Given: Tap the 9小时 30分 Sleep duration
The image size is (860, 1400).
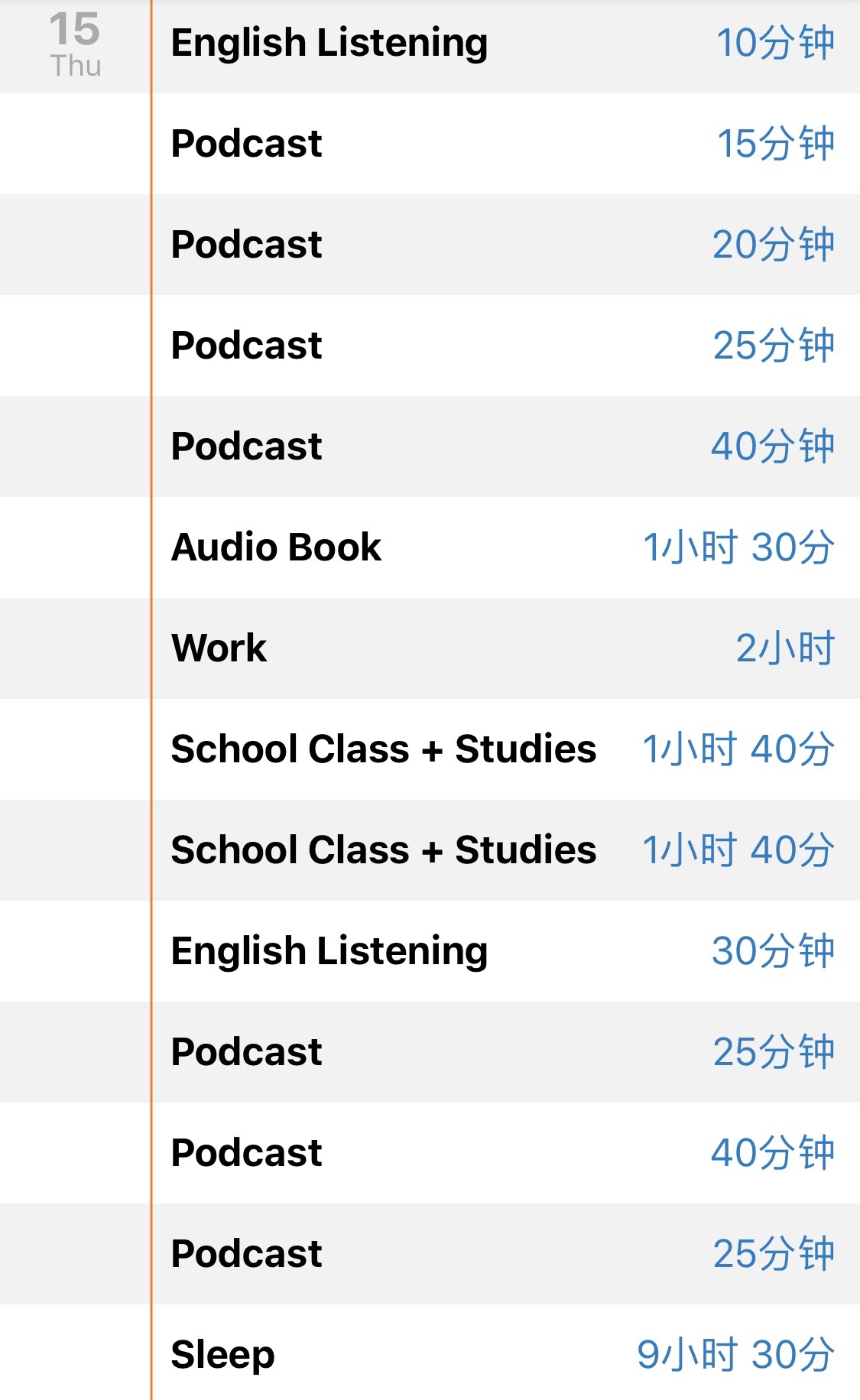Looking at the screenshot, I should [735, 1354].
